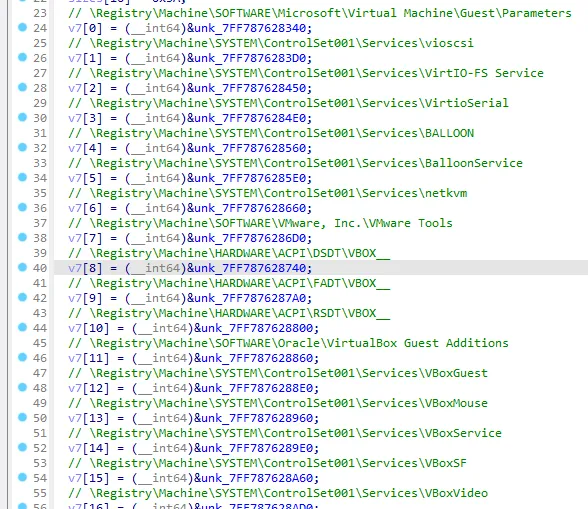The height and width of the screenshot is (509, 588).
Task: Select the VBoxService comment line
Action: click(x=285, y=433)
